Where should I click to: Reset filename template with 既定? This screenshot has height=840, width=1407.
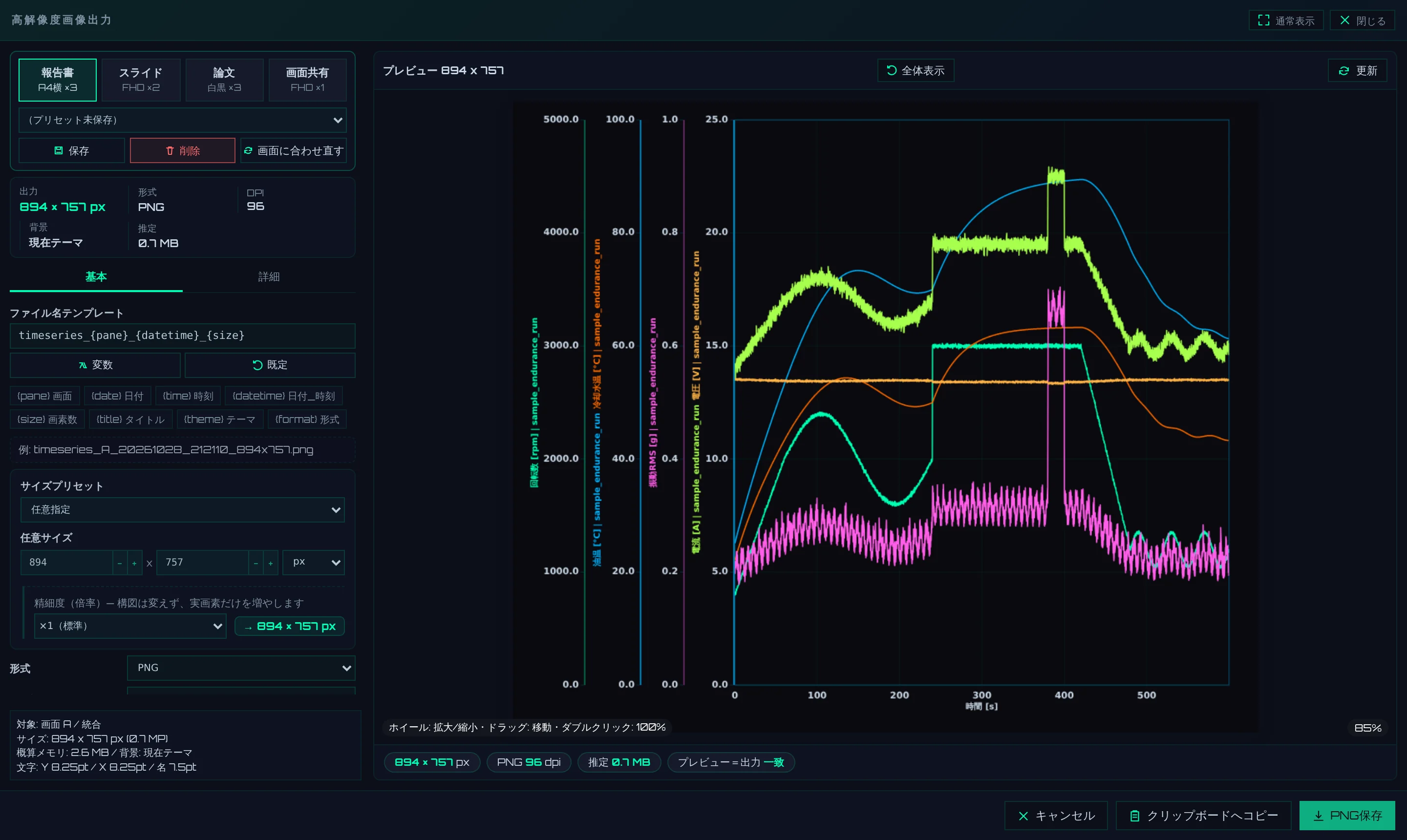coord(270,365)
